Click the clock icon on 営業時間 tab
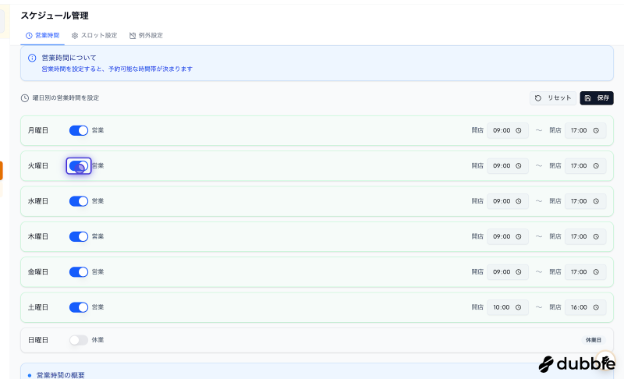This screenshot has width=624, height=379. 29,35
